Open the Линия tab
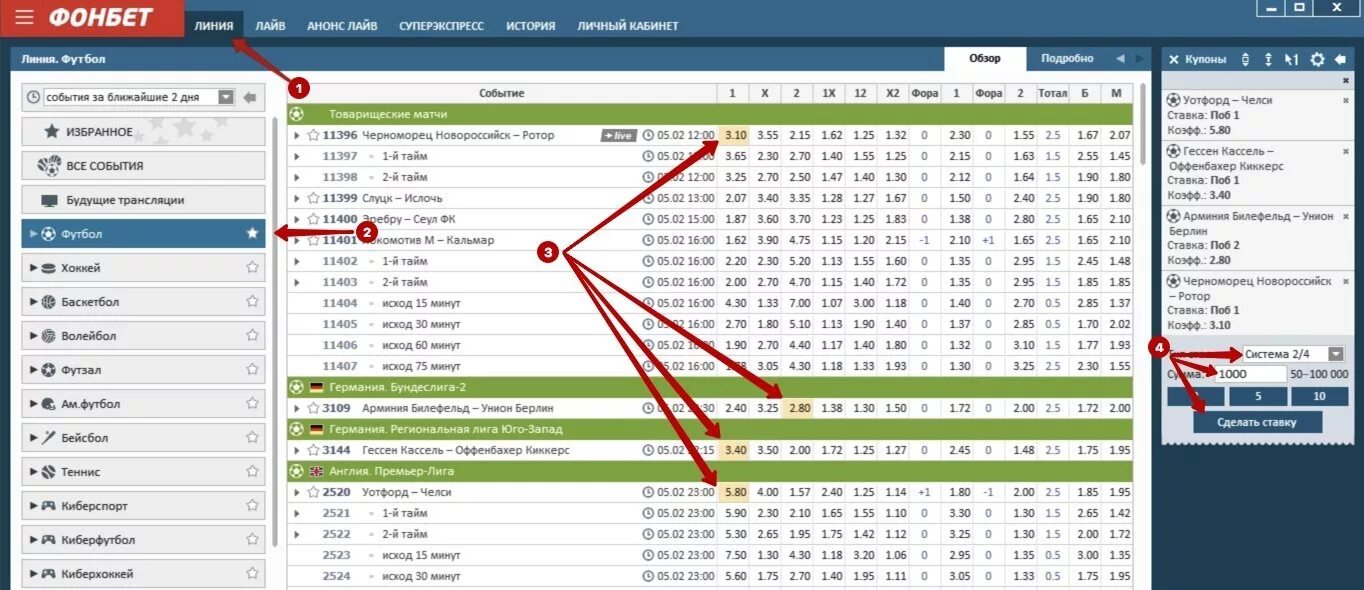The width and height of the screenshot is (1364, 590). [x=214, y=25]
